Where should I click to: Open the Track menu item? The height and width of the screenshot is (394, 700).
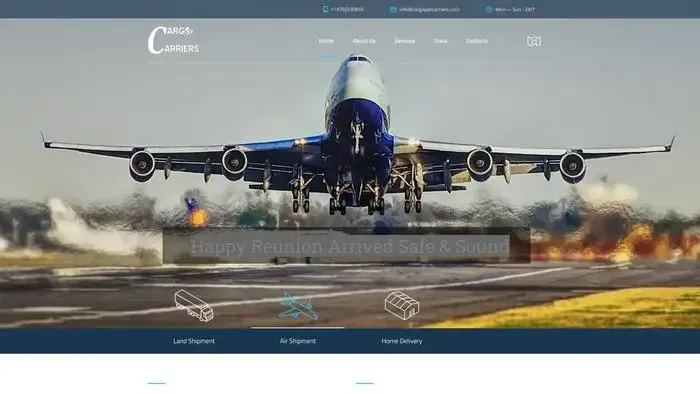pyautogui.click(x=440, y=41)
